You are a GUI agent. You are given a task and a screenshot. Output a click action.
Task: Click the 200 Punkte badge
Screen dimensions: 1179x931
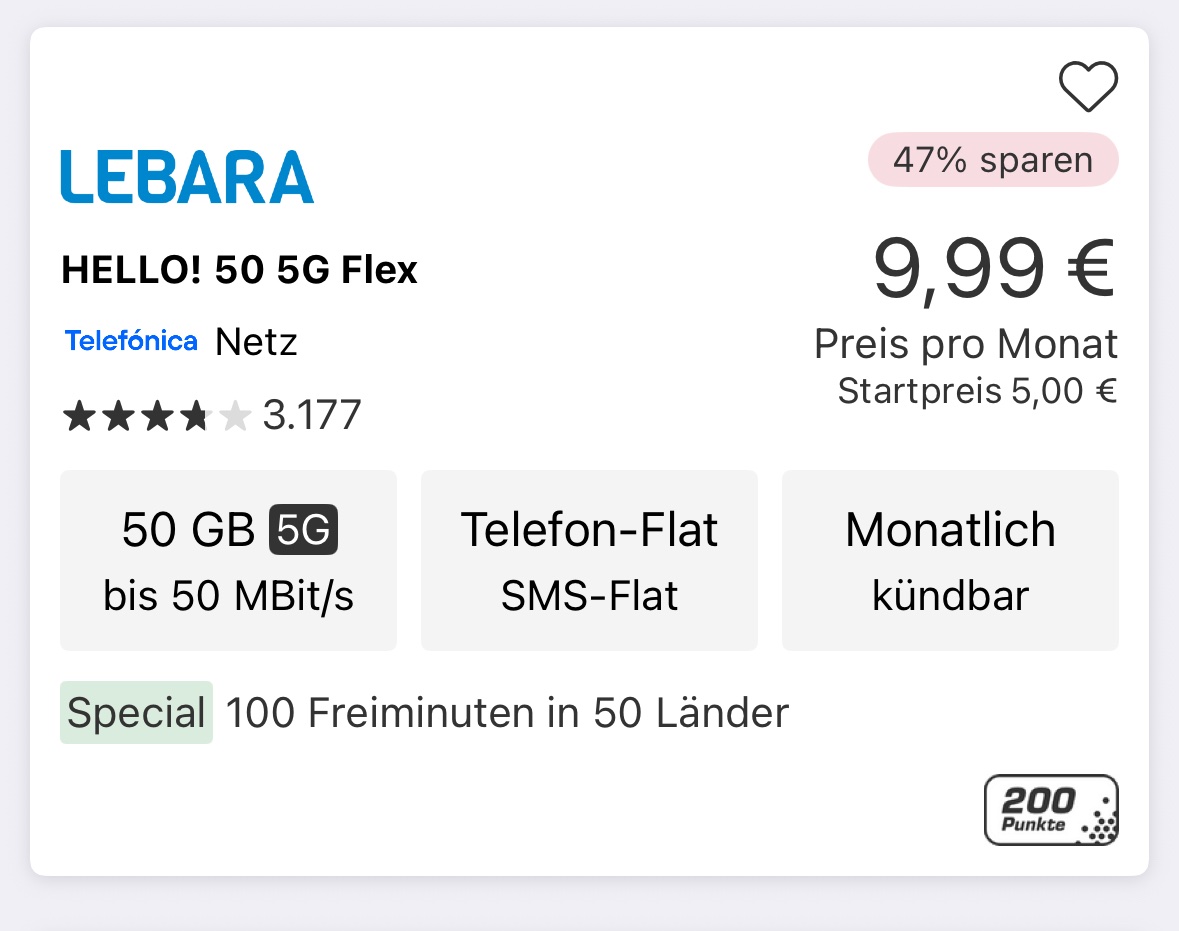click(x=1051, y=809)
